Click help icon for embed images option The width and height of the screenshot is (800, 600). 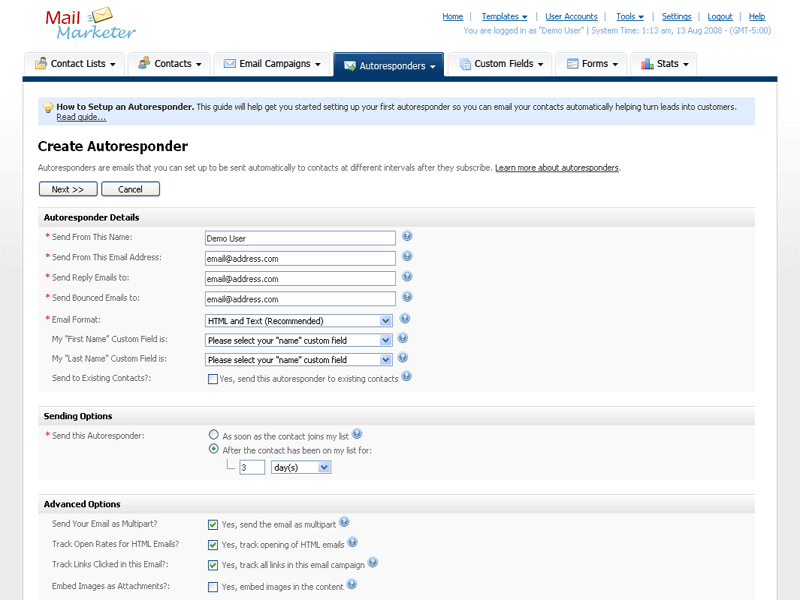(x=351, y=585)
